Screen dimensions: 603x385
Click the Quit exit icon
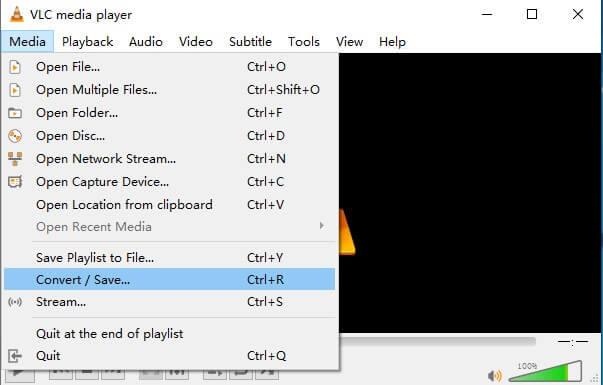[15, 356]
